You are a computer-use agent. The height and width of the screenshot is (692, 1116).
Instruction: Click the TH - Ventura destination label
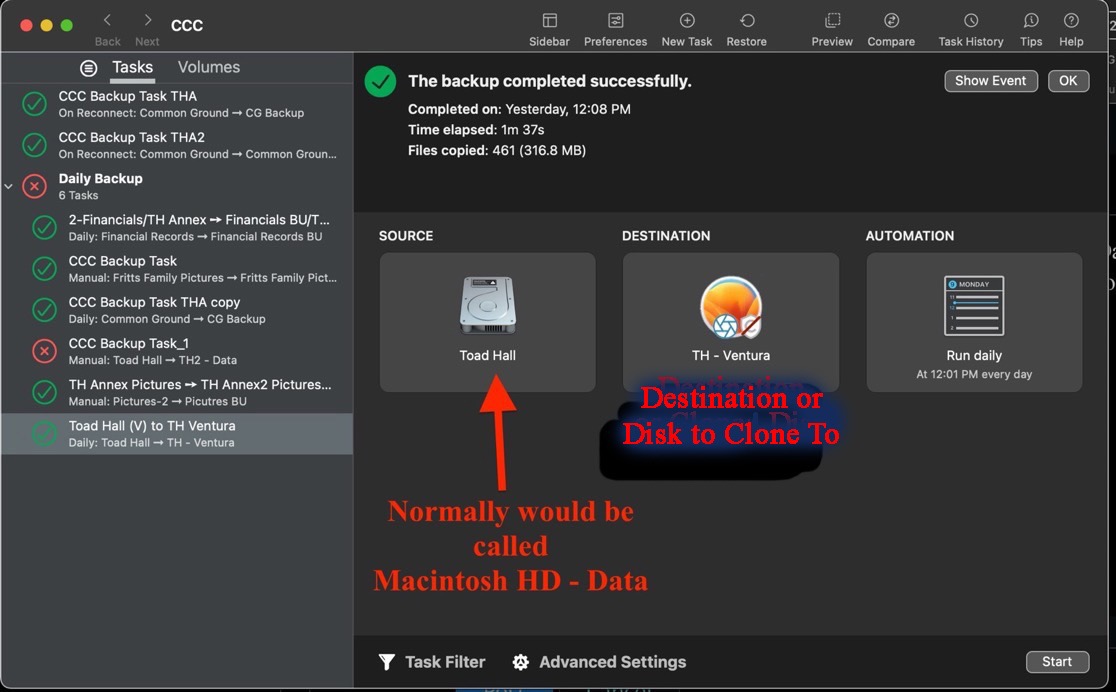pyautogui.click(x=731, y=355)
